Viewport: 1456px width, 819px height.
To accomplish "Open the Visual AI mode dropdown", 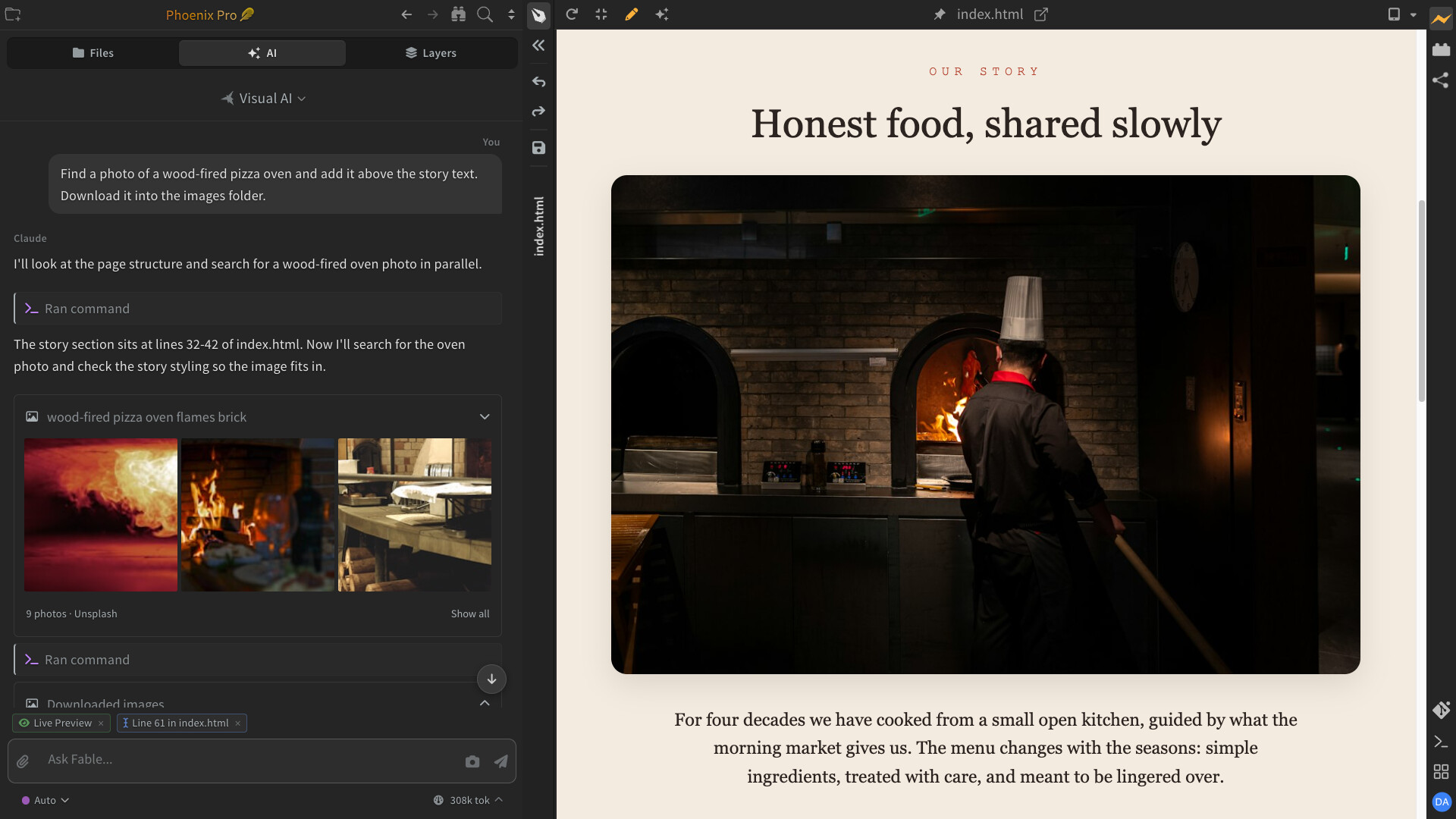I will pos(263,99).
